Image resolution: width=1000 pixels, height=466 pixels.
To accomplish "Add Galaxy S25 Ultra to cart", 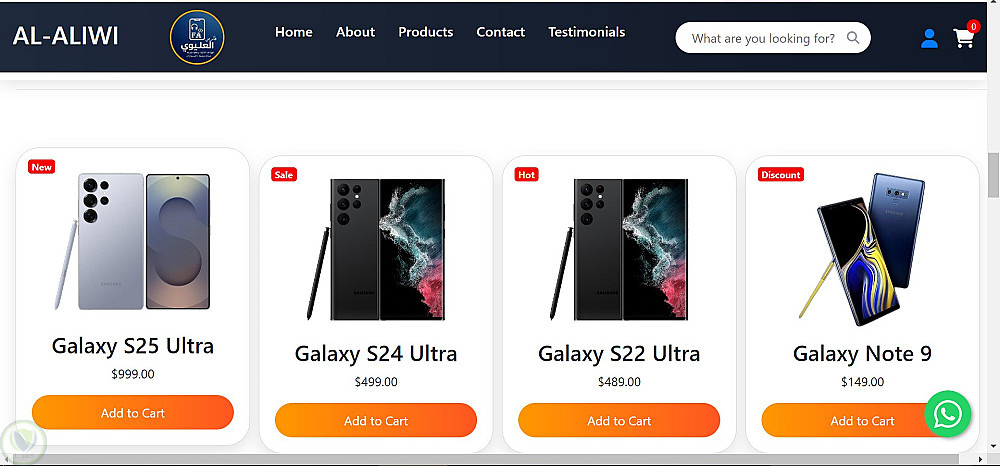I will point(133,413).
